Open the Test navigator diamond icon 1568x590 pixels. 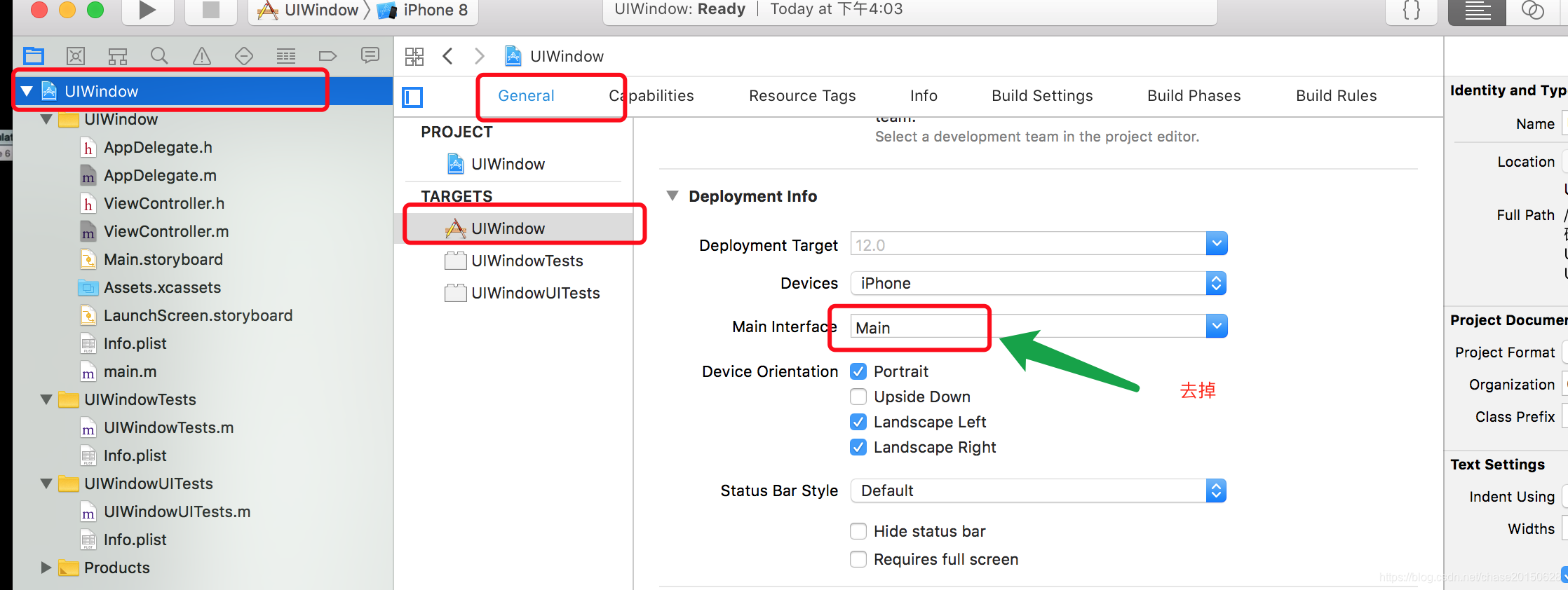tap(244, 56)
